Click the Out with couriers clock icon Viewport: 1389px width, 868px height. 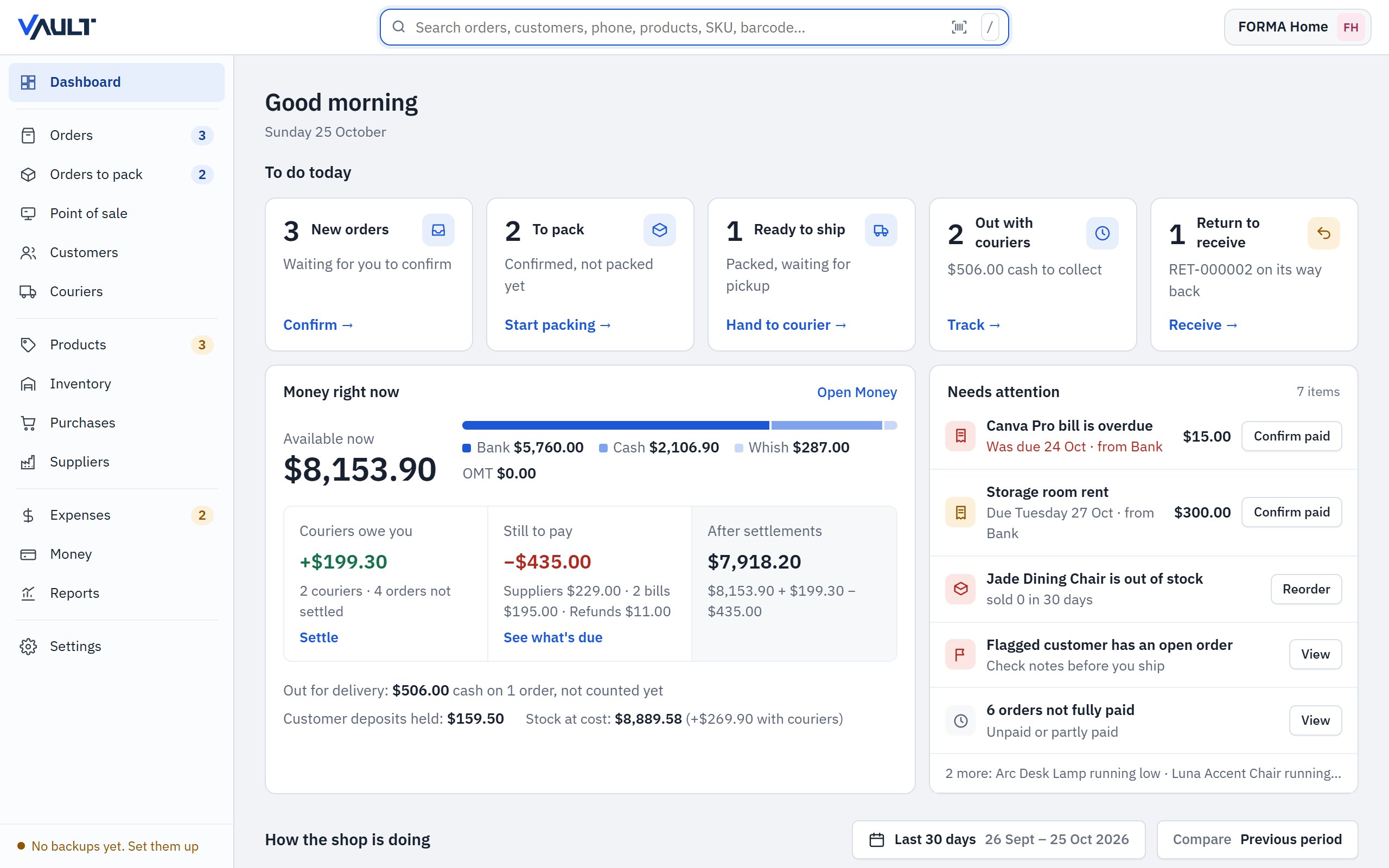1102,233
